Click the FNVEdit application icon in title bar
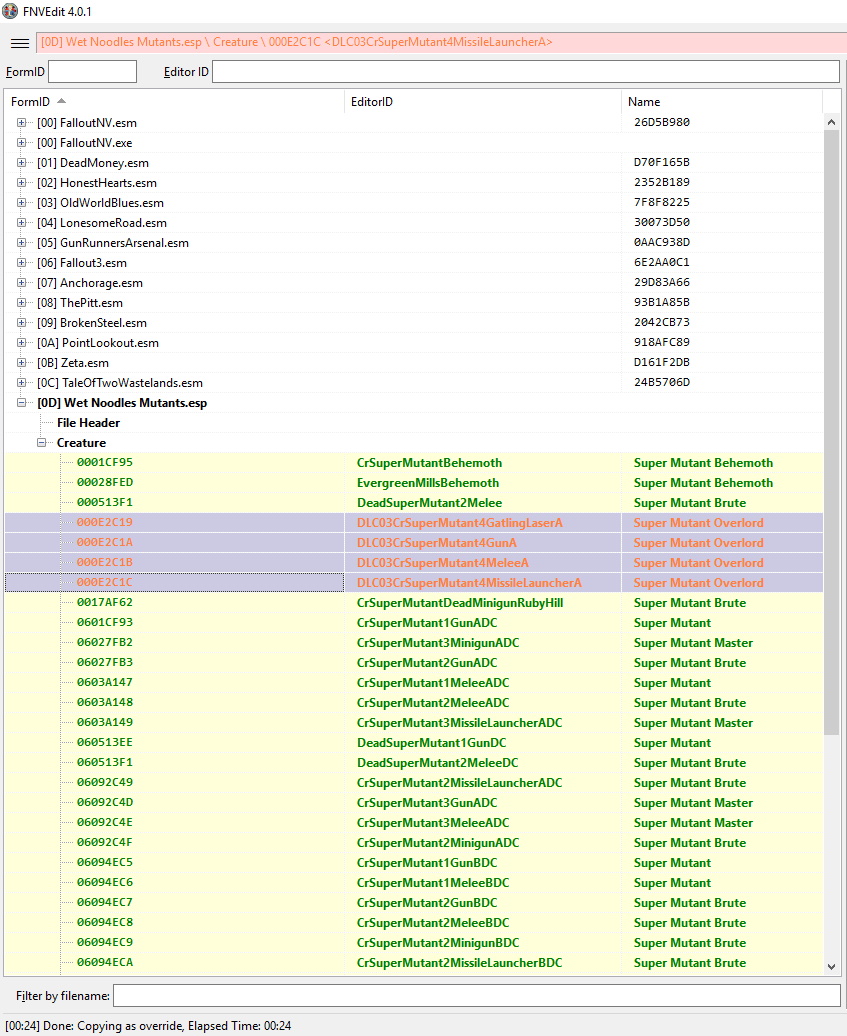The width and height of the screenshot is (847, 1036). [10, 11]
